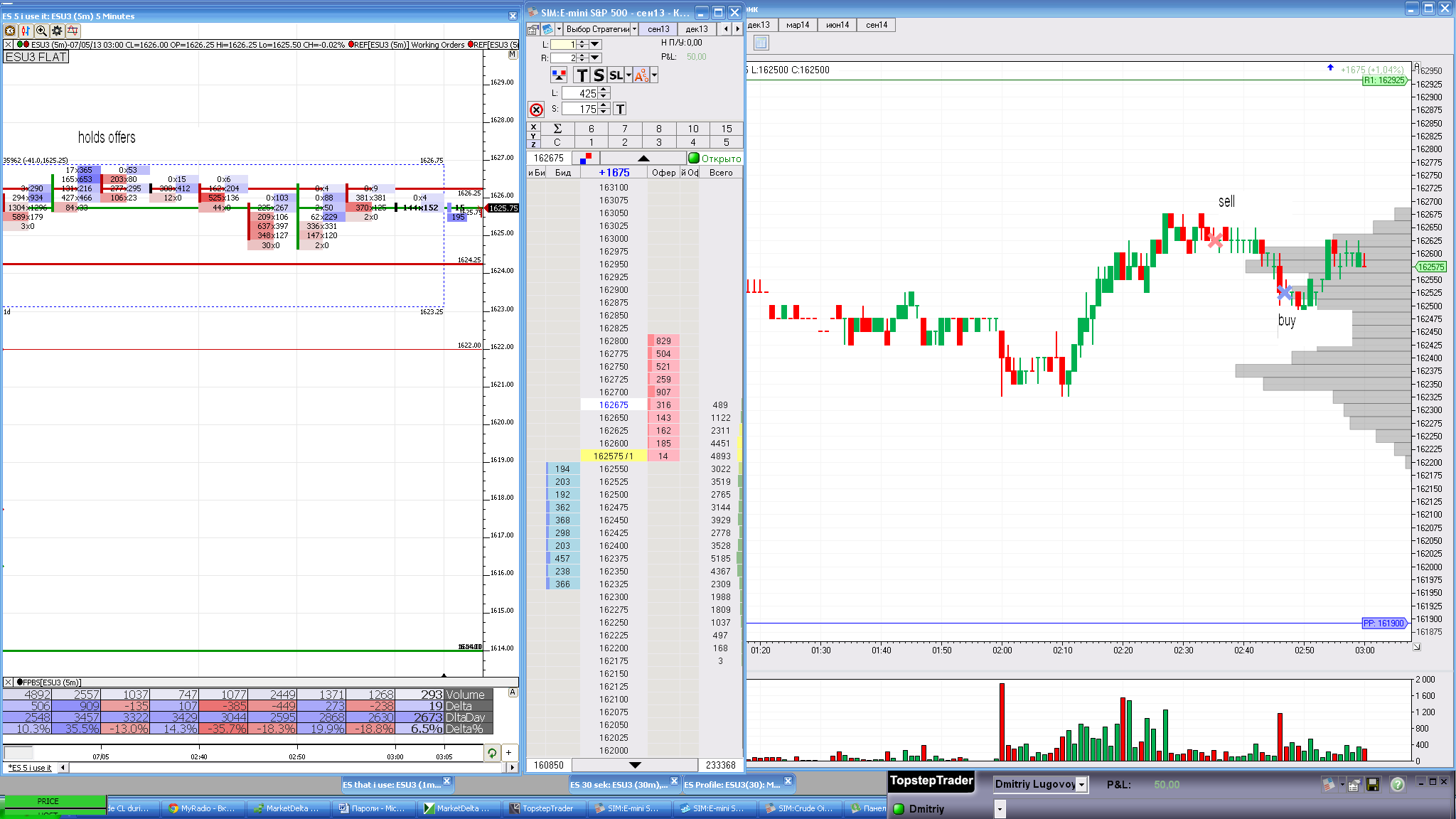The width and height of the screenshot is (1456, 819).
Task: Switch to the сен14 contract tab
Action: (877, 25)
